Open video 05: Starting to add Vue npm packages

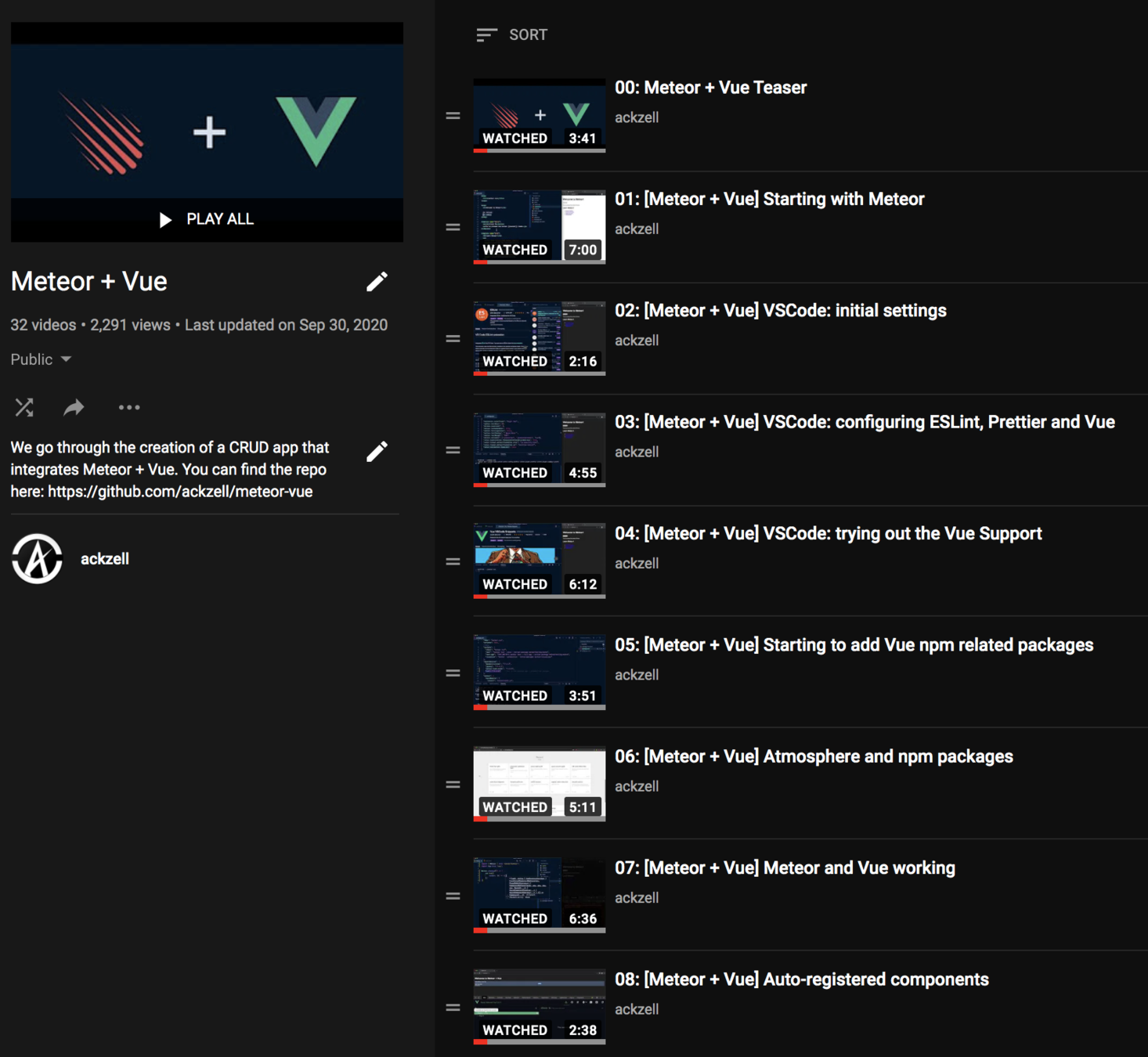click(854, 645)
